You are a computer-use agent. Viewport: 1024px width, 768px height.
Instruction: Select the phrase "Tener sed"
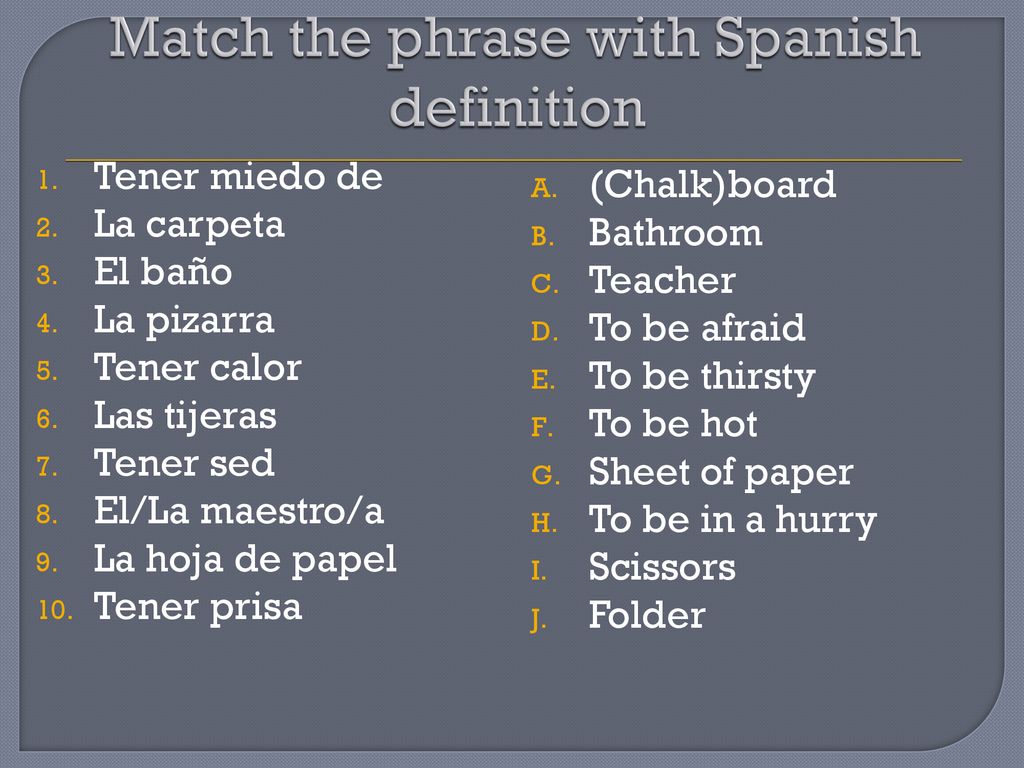click(184, 463)
